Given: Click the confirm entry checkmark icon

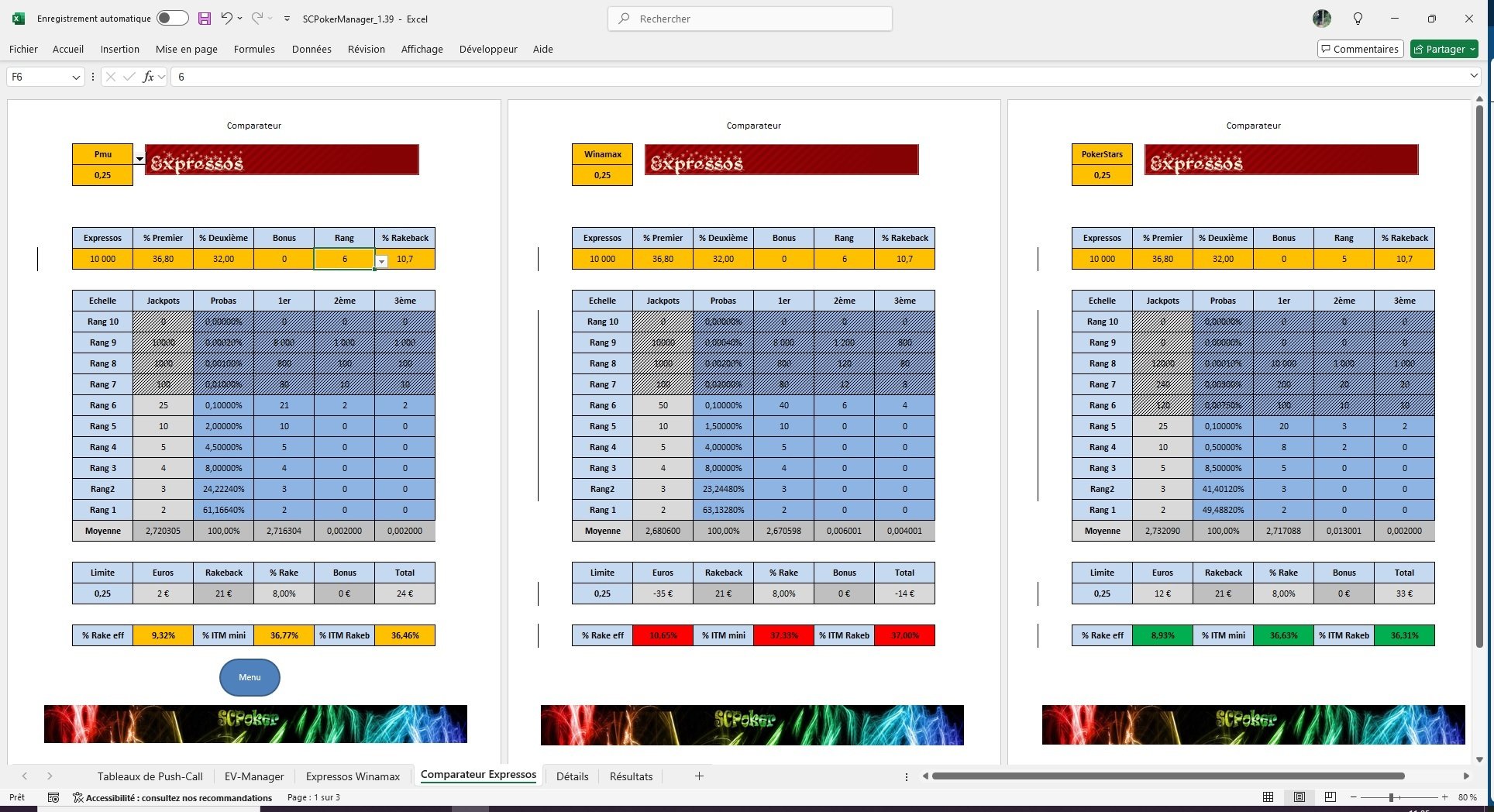Looking at the screenshot, I should pos(129,77).
